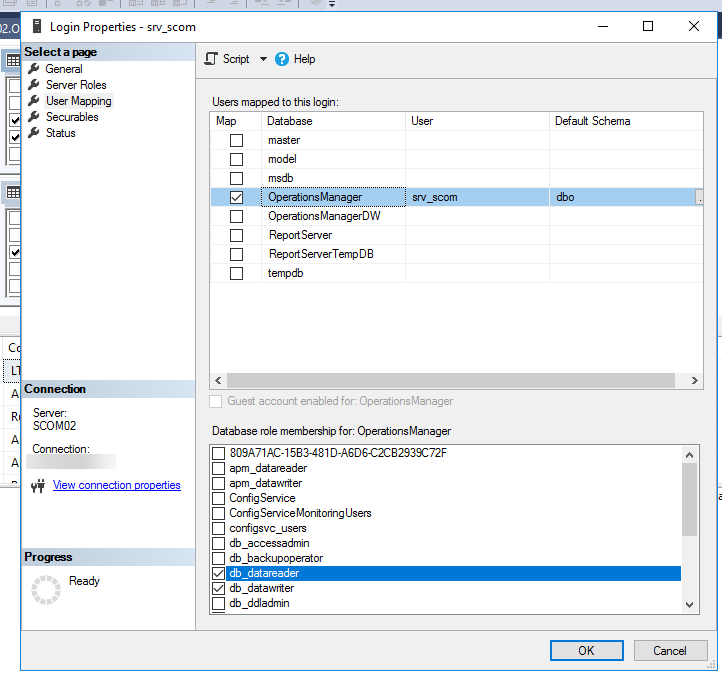Click the horizontal scrollbar right arrow
The width and height of the screenshot is (722, 677).
click(695, 380)
